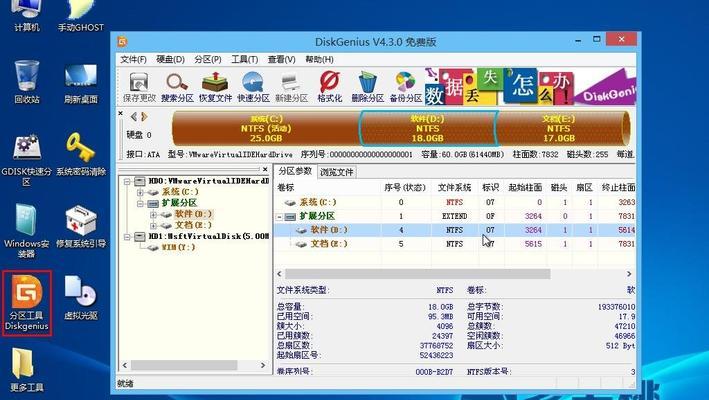Click left arrow of tree panel scrollbar
The width and height of the screenshot is (709, 400).
[125, 365]
